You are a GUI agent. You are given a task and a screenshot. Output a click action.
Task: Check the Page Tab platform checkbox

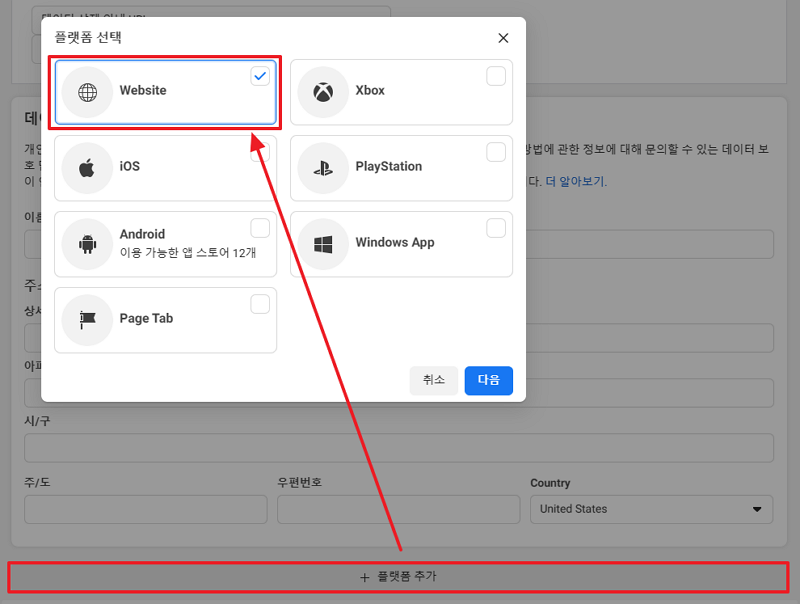point(260,304)
